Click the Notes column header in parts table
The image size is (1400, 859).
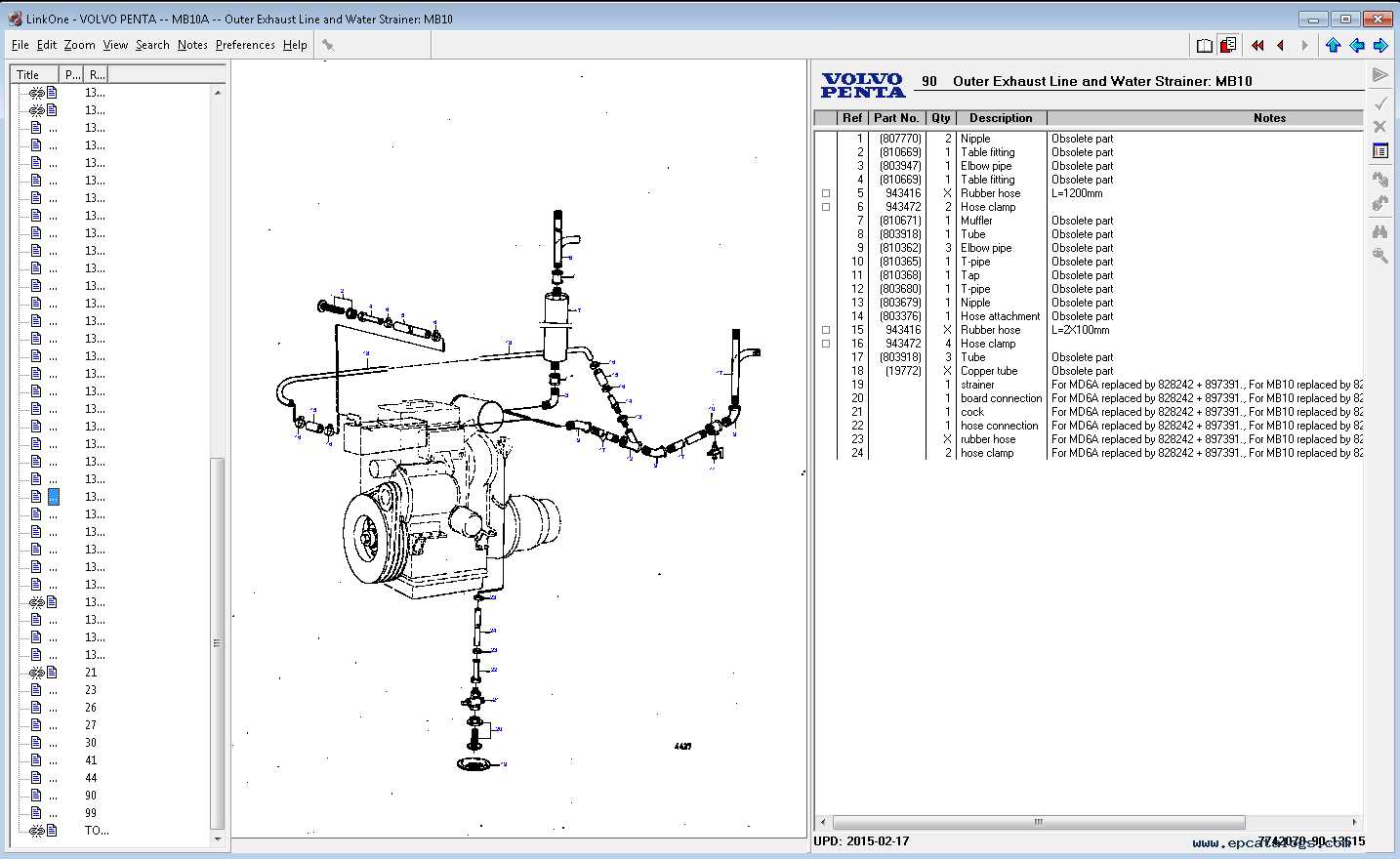(1269, 118)
